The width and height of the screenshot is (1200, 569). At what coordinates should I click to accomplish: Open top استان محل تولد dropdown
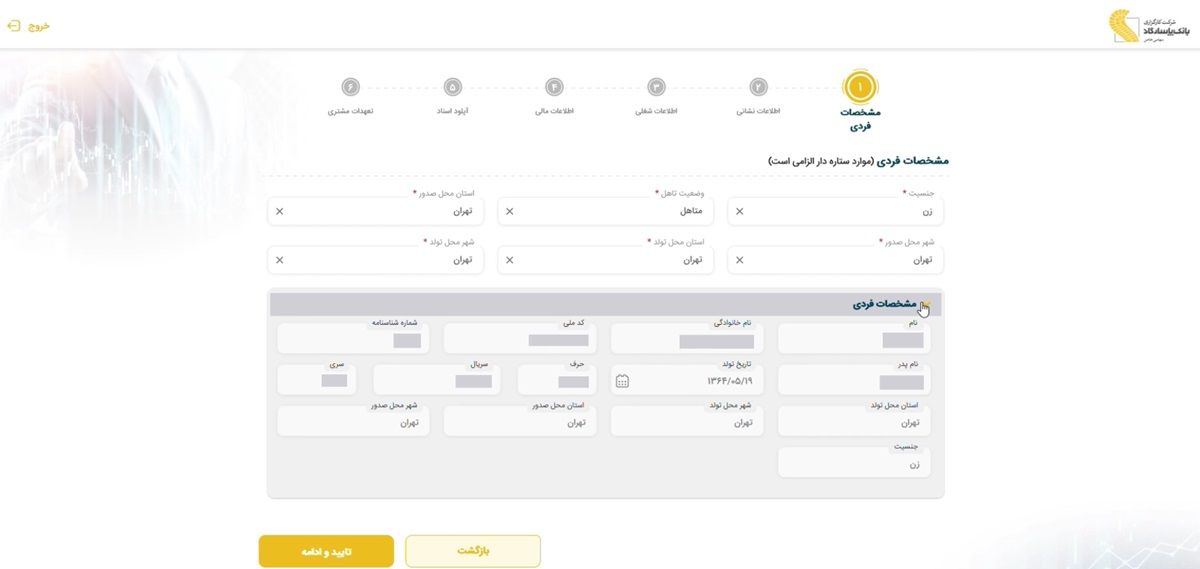(605, 260)
